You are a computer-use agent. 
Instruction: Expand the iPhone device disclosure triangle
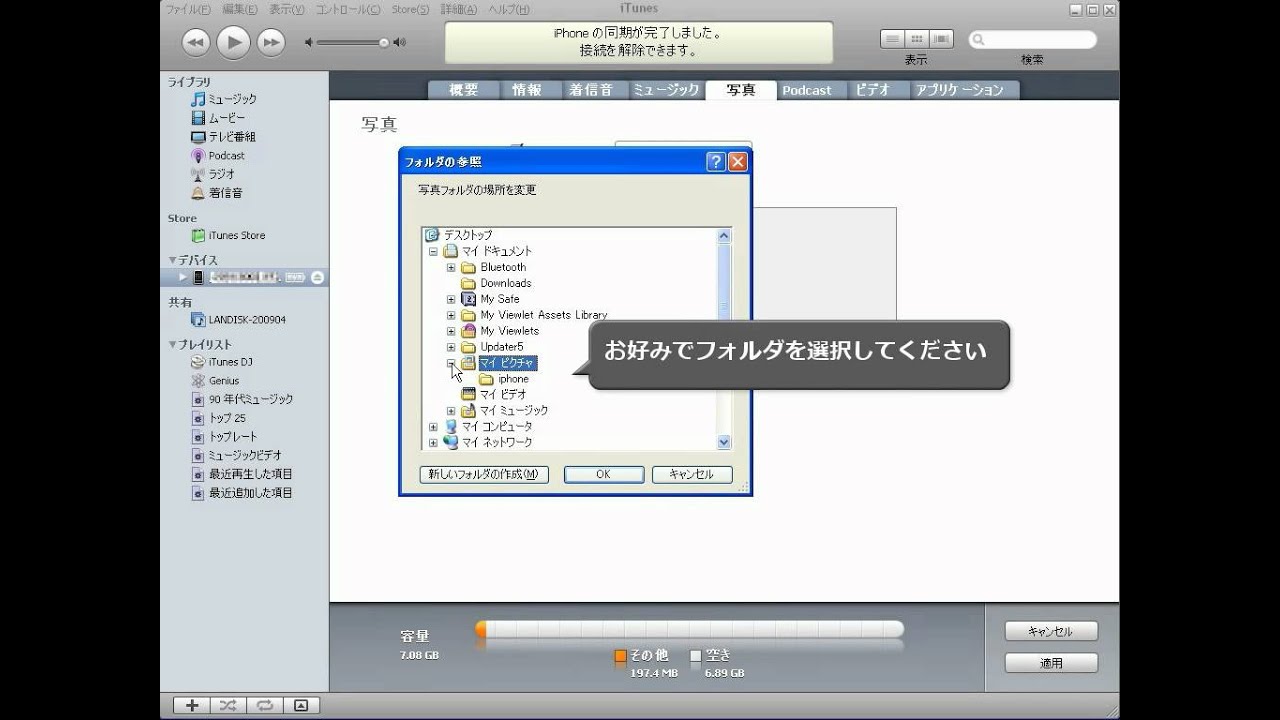tap(182, 277)
